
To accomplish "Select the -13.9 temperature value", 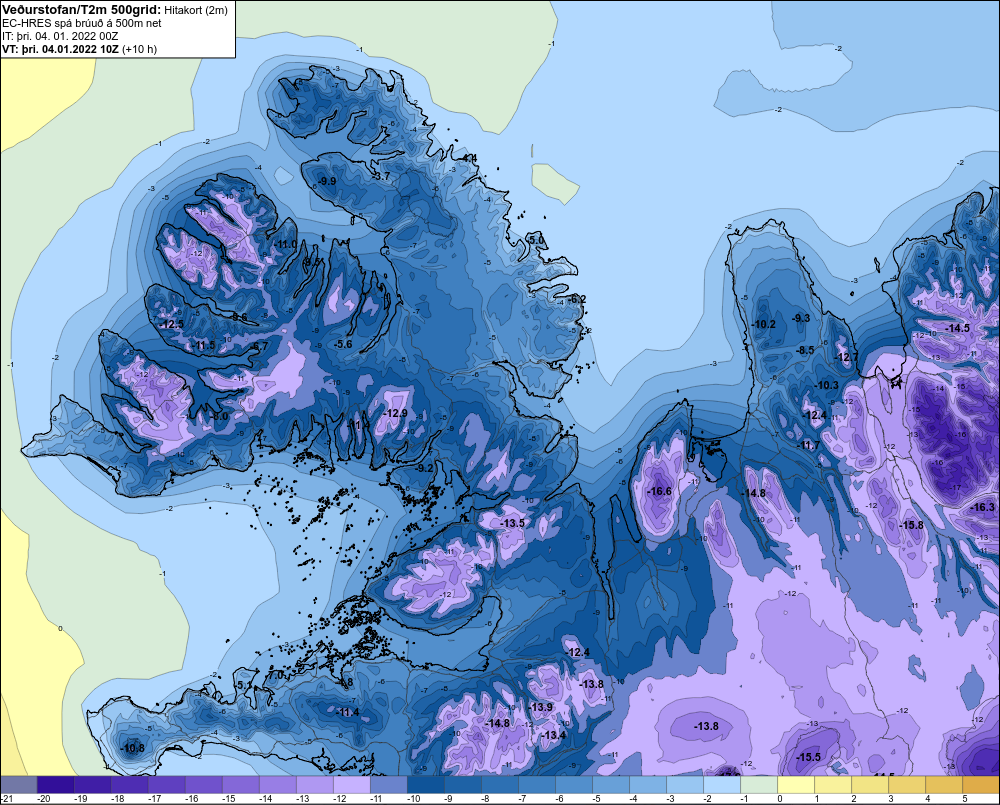I will pos(541,707).
